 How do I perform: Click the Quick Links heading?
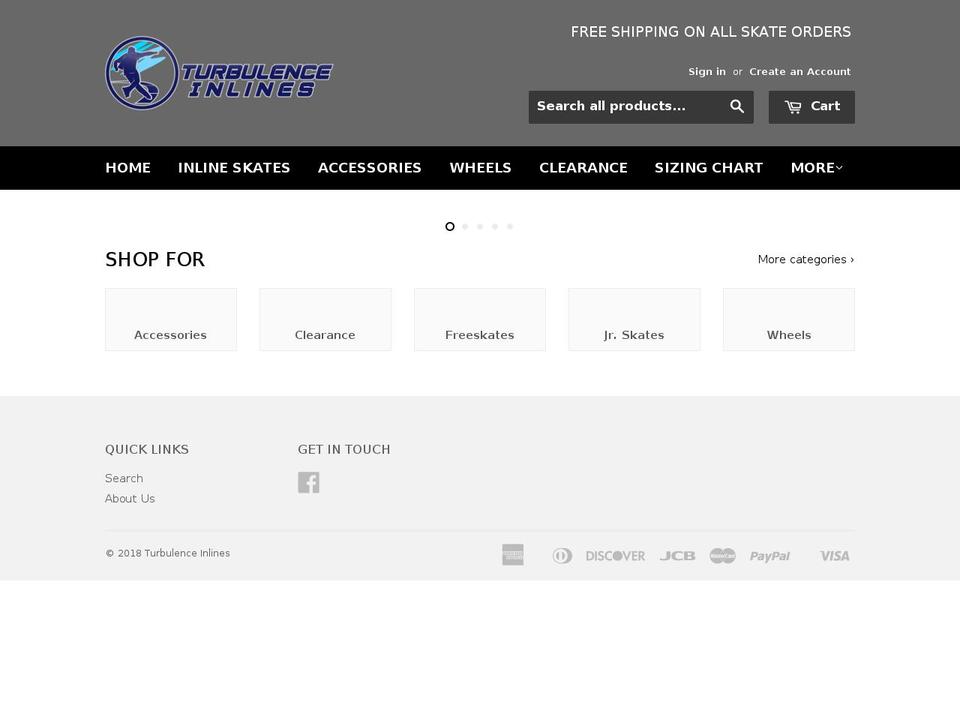[x=147, y=449]
